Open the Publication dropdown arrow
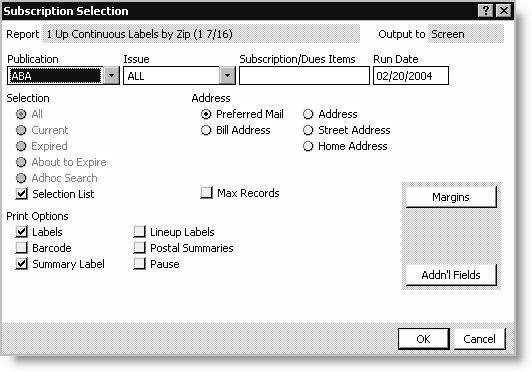The width and height of the screenshot is (532, 372). coord(111,75)
